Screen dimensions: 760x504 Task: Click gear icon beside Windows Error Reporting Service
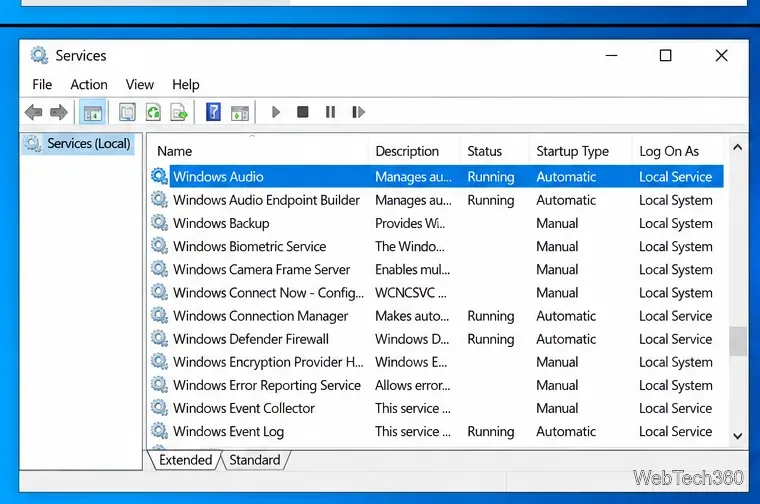click(159, 384)
